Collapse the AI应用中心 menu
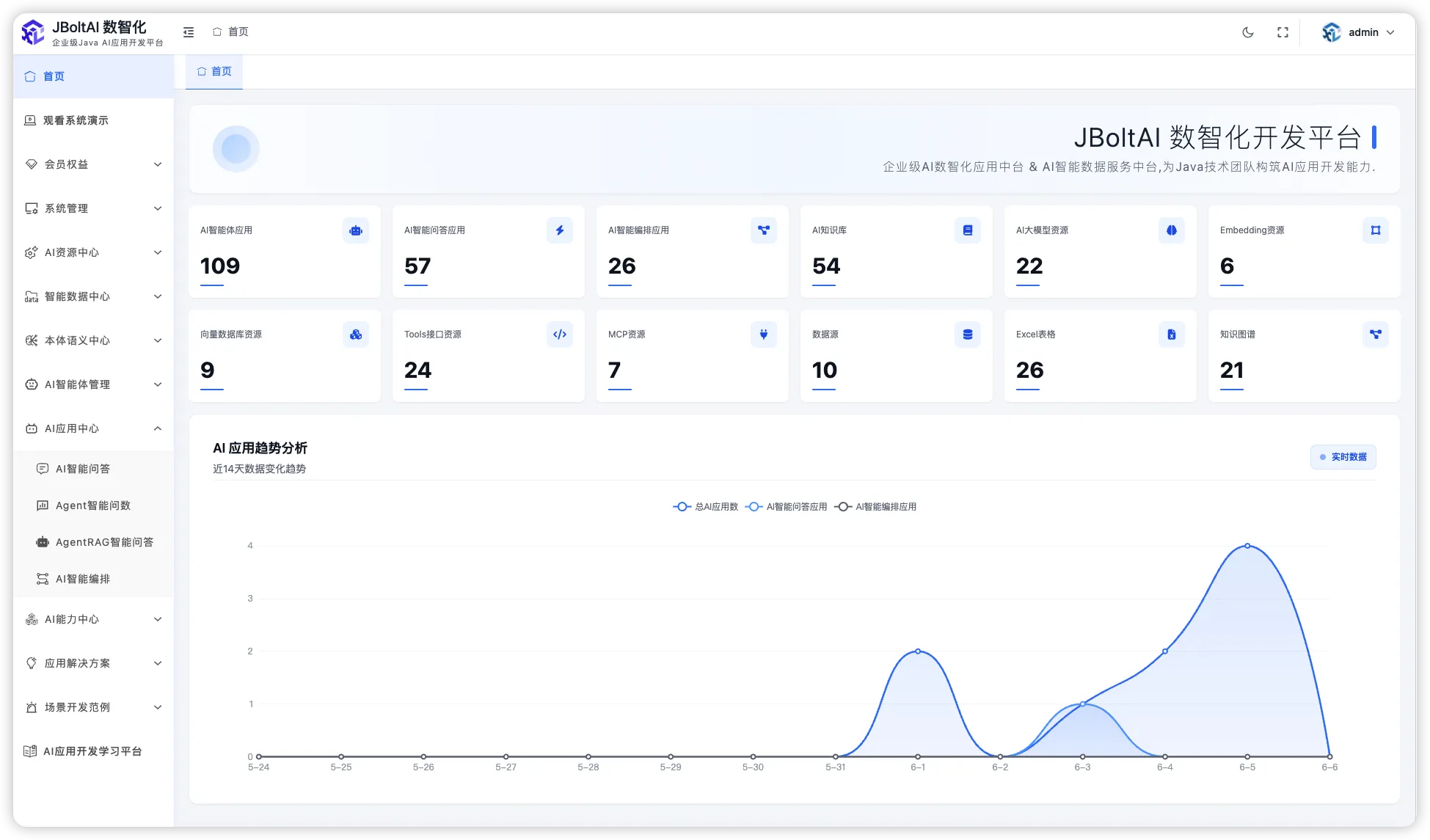The image size is (1430, 840). click(93, 428)
